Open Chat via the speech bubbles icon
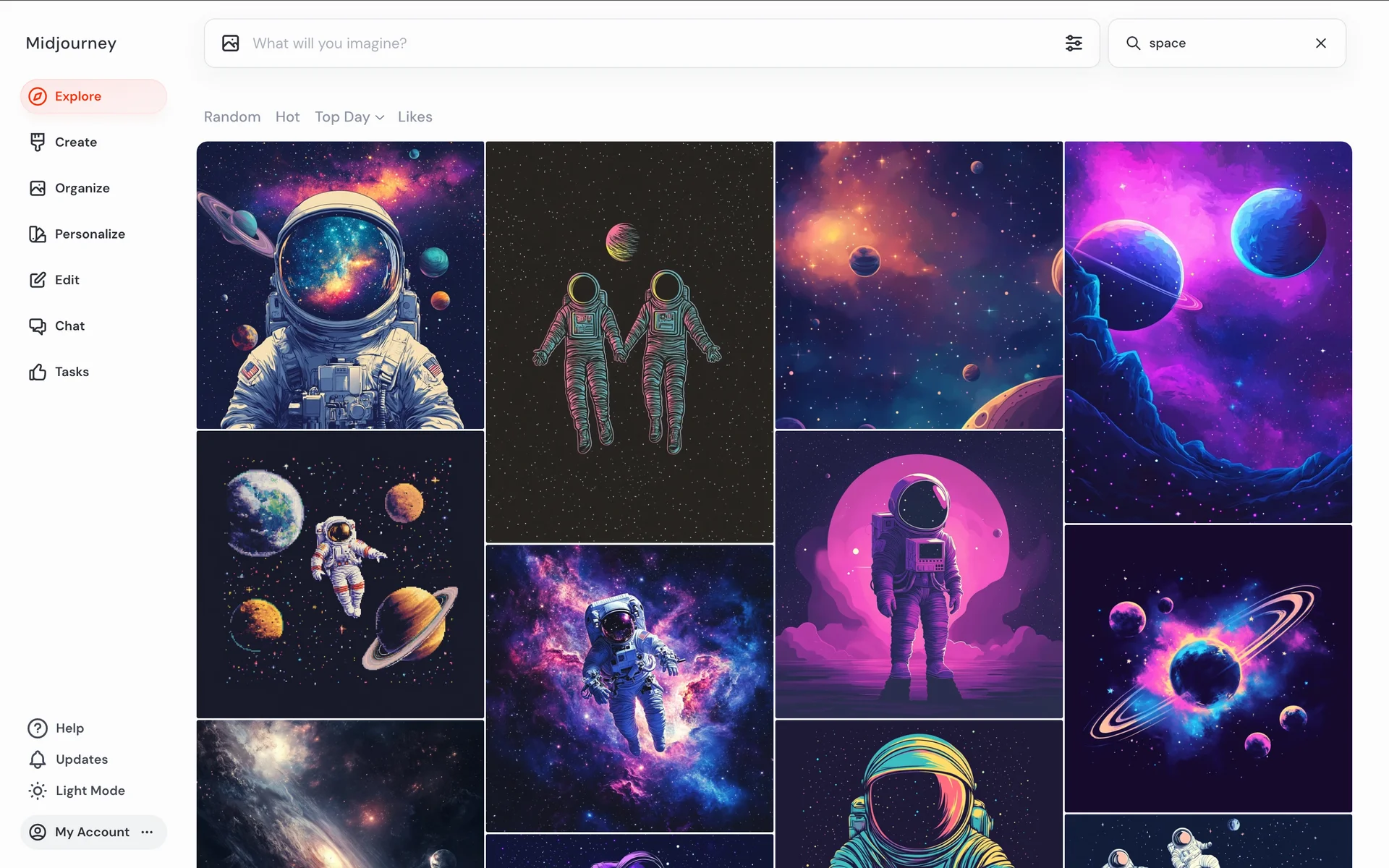 [x=38, y=326]
